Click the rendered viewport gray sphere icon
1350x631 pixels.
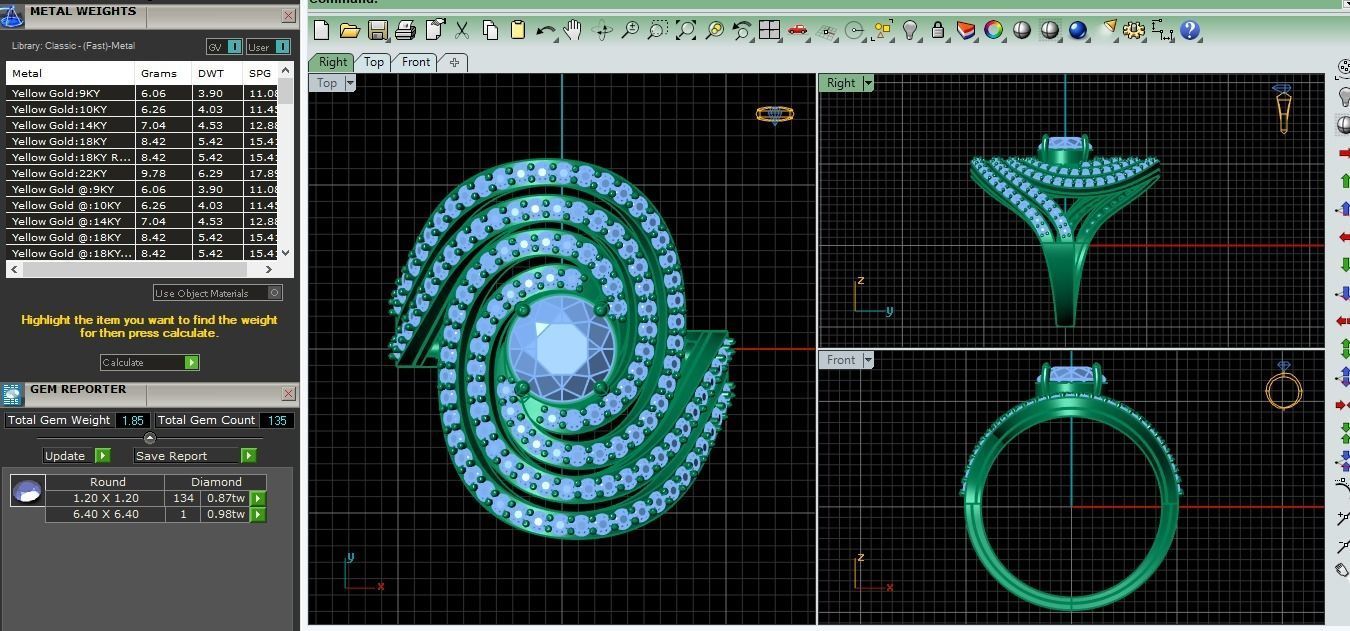[1050, 30]
